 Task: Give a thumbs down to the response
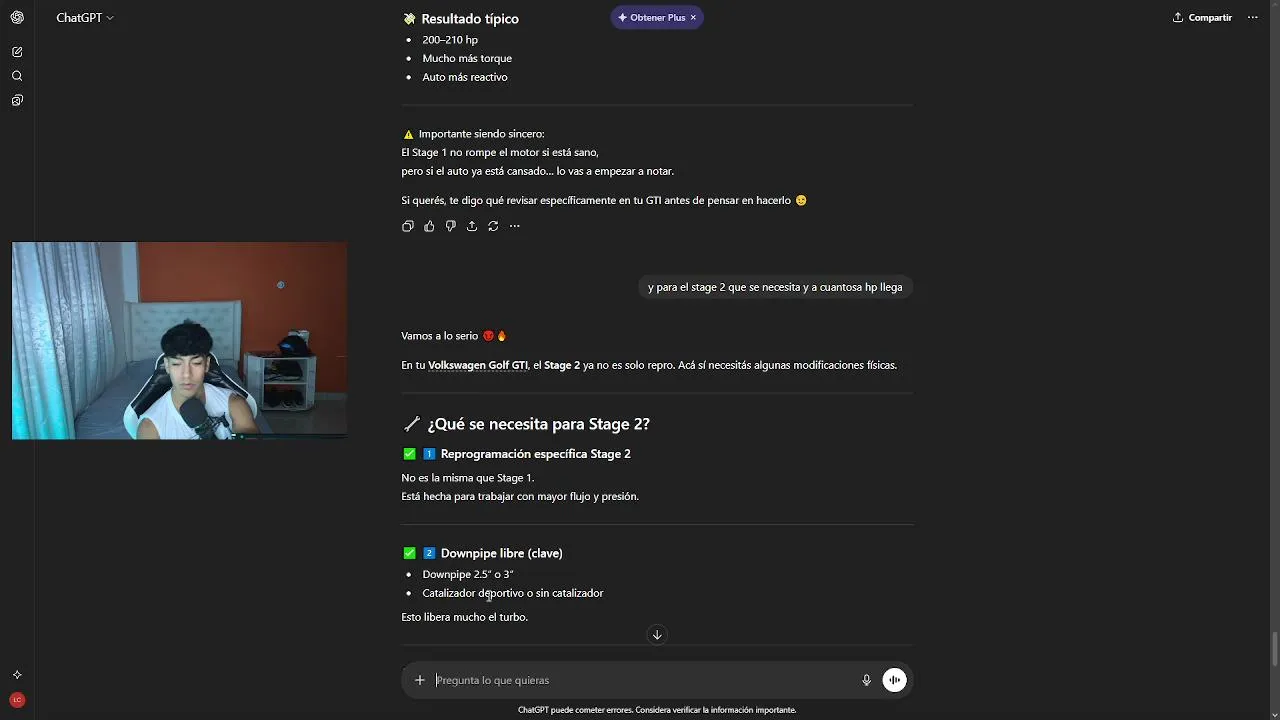451,226
